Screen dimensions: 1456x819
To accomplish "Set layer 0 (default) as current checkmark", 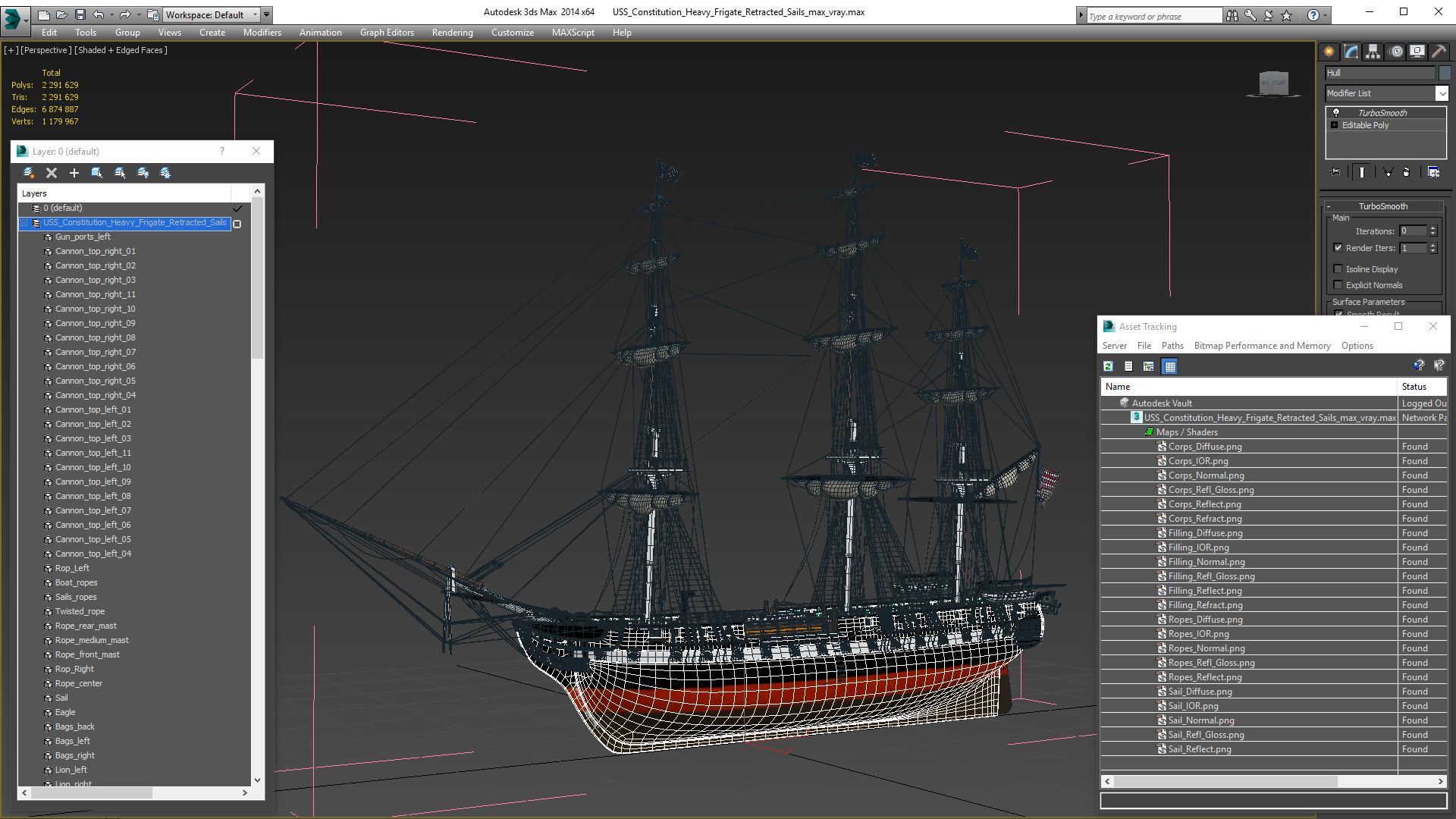I will click(x=237, y=209).
